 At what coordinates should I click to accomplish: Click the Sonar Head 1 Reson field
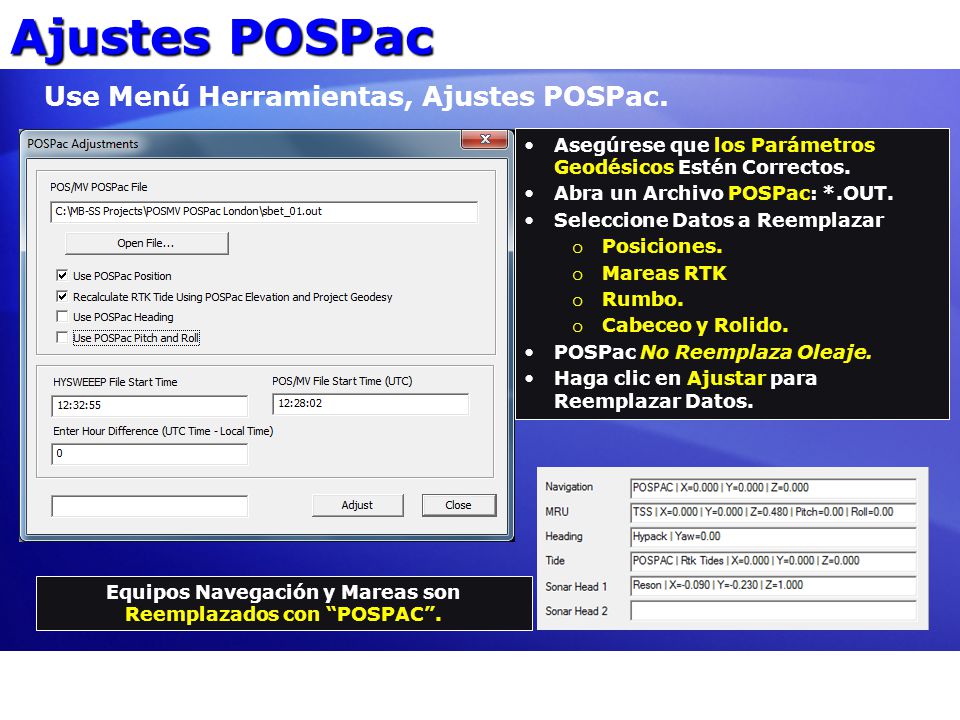click(x=773, y=585)
